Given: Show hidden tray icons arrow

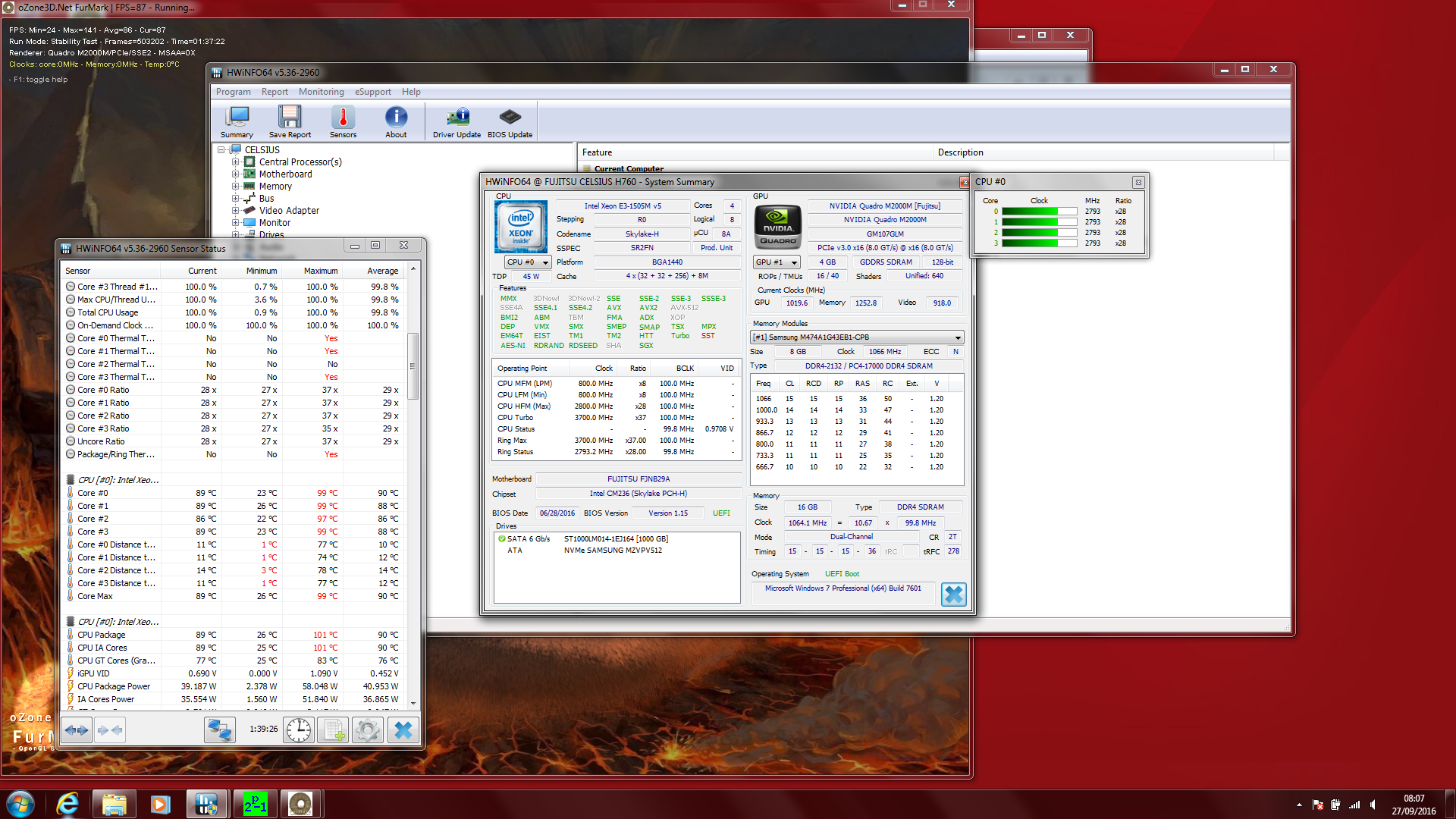Looking at the screenshot, I should click(1299, 805).
